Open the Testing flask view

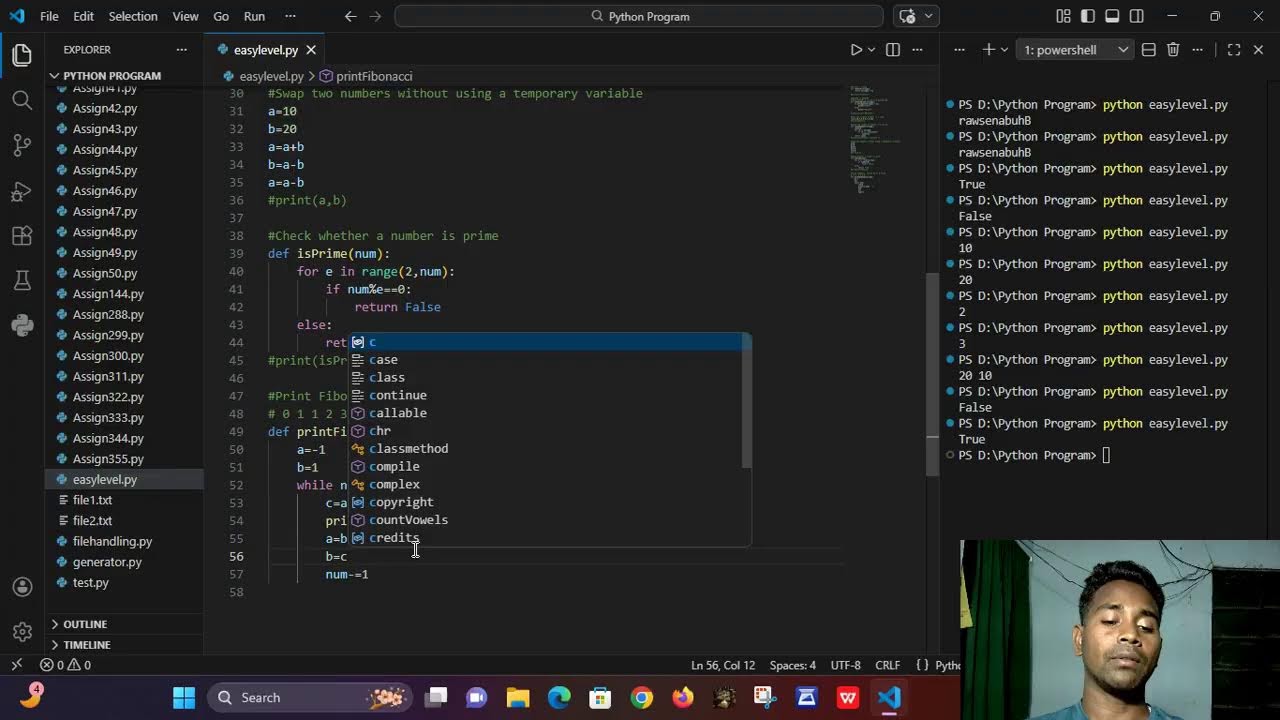coord(22,281)
